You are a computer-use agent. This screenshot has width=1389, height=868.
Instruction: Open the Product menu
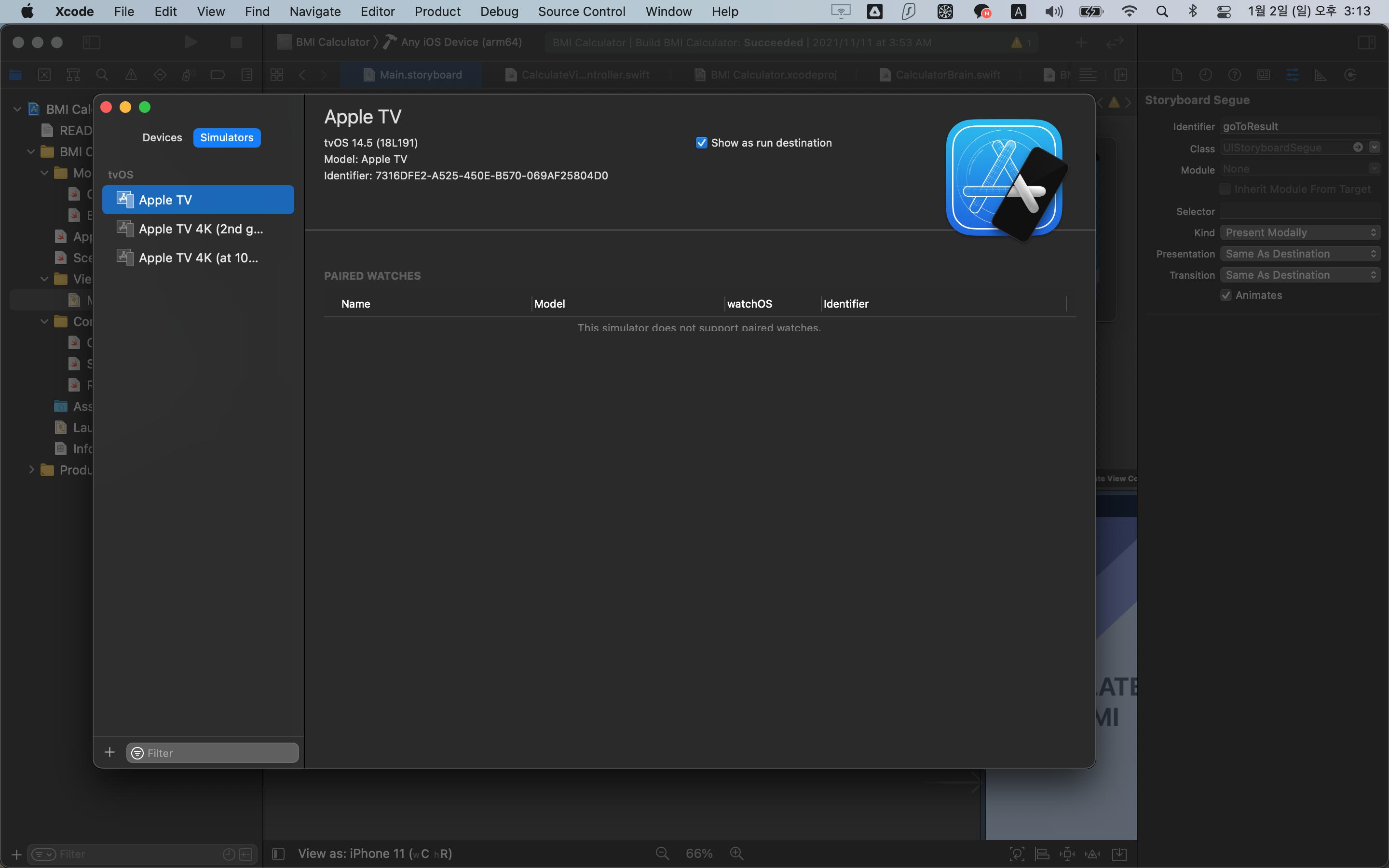click(437, 12)
